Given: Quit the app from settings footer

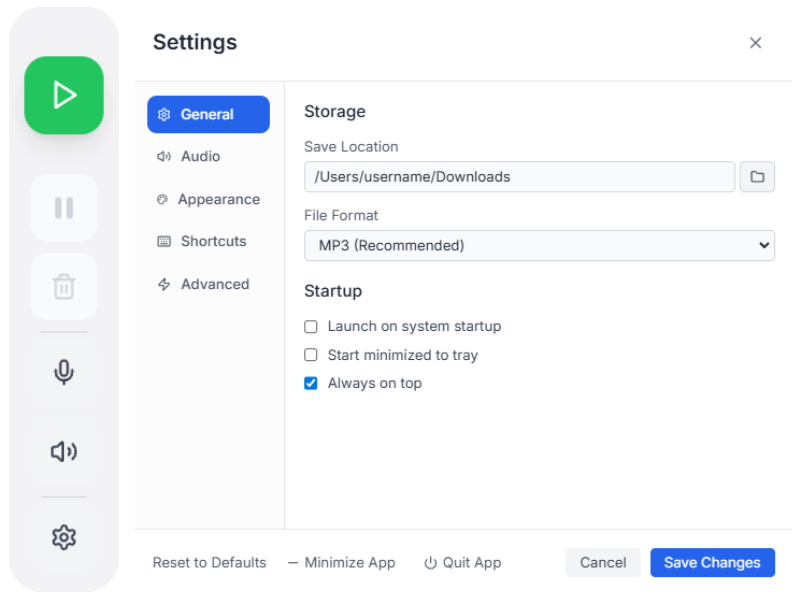Looking at the screenshot, I should pos(462,562).
